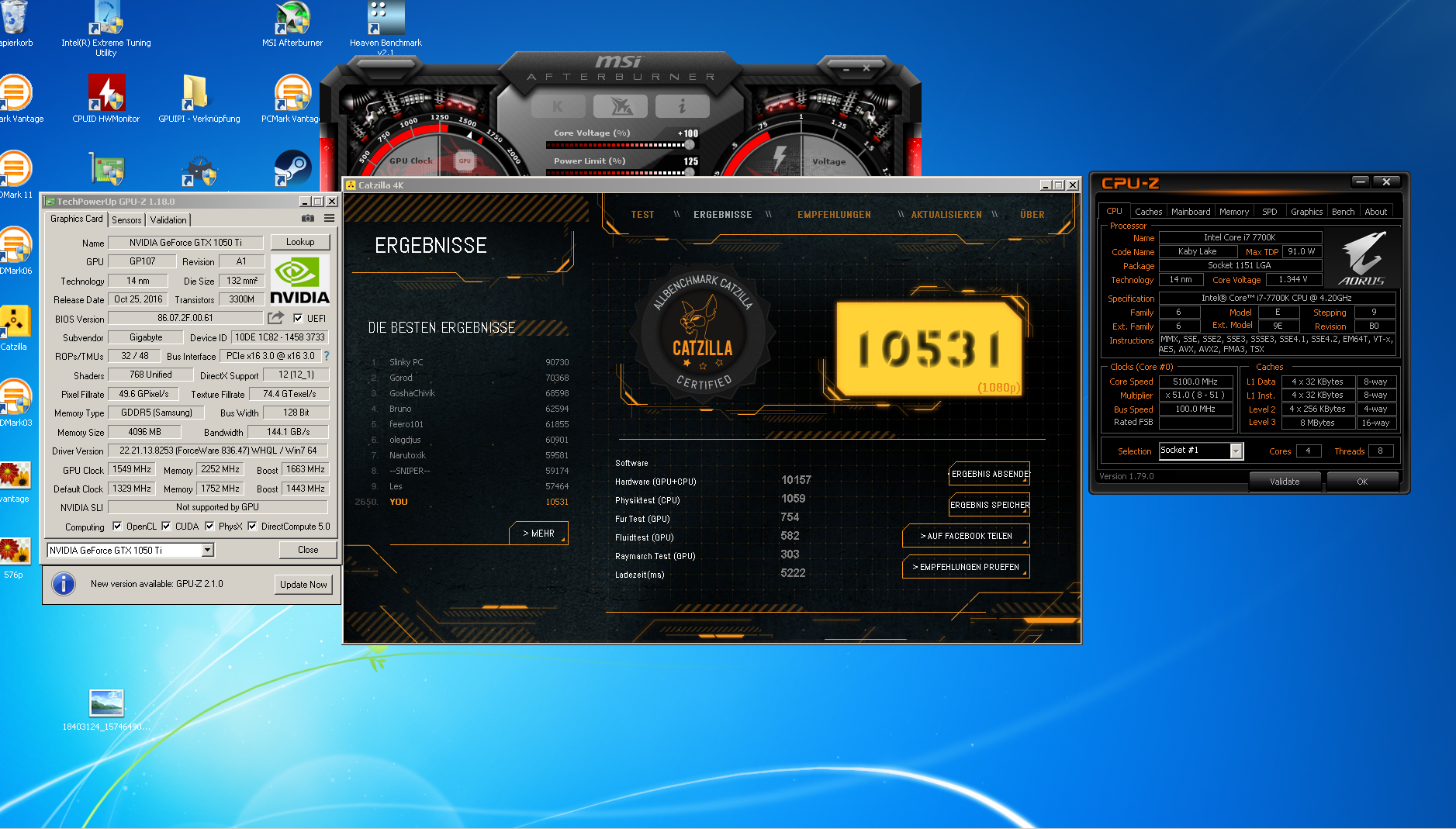
Task: Click the info icon in GPU-Z update bar
Action: 64,584
